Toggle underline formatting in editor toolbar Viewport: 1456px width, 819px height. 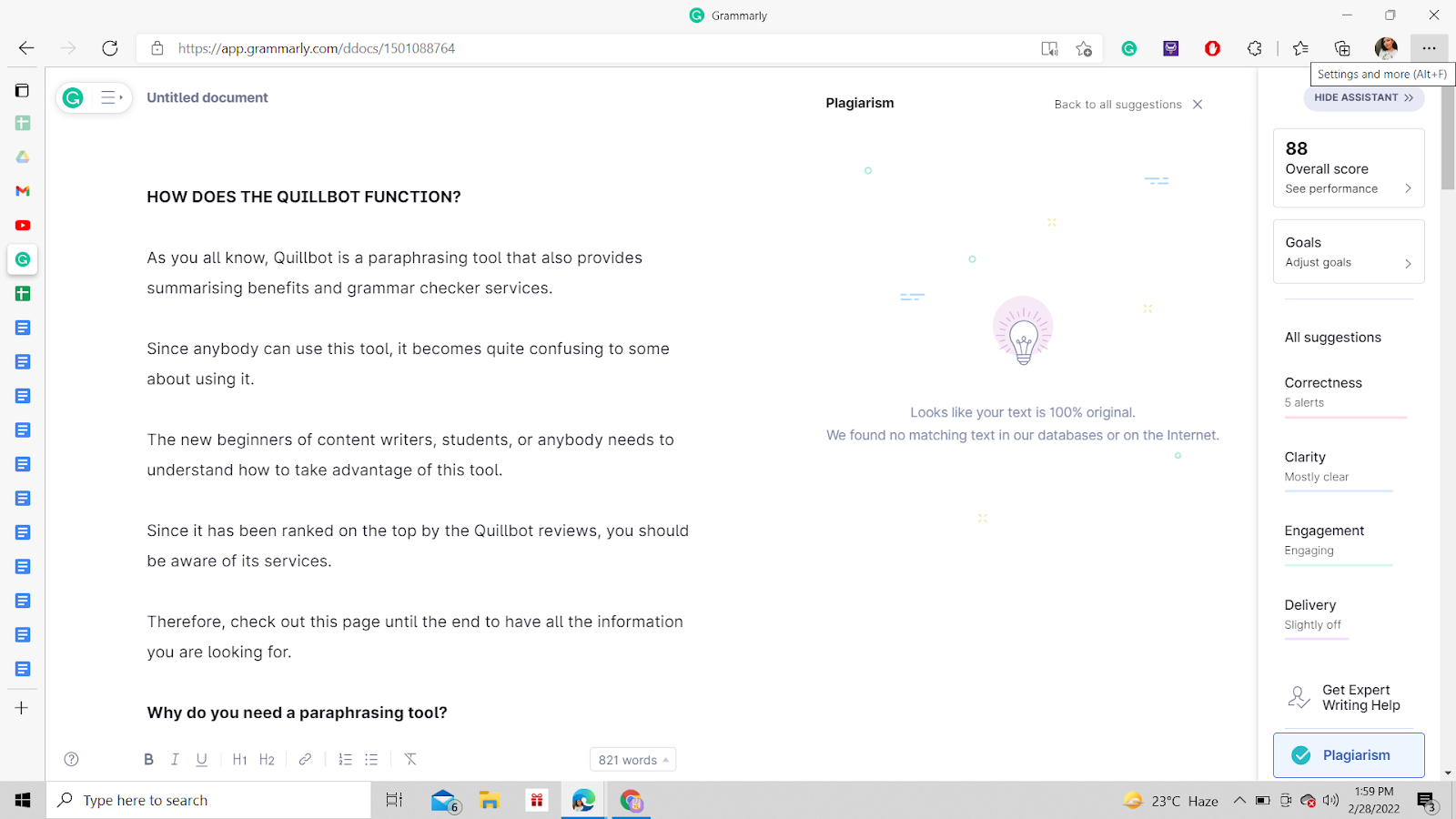coord(202,760)
